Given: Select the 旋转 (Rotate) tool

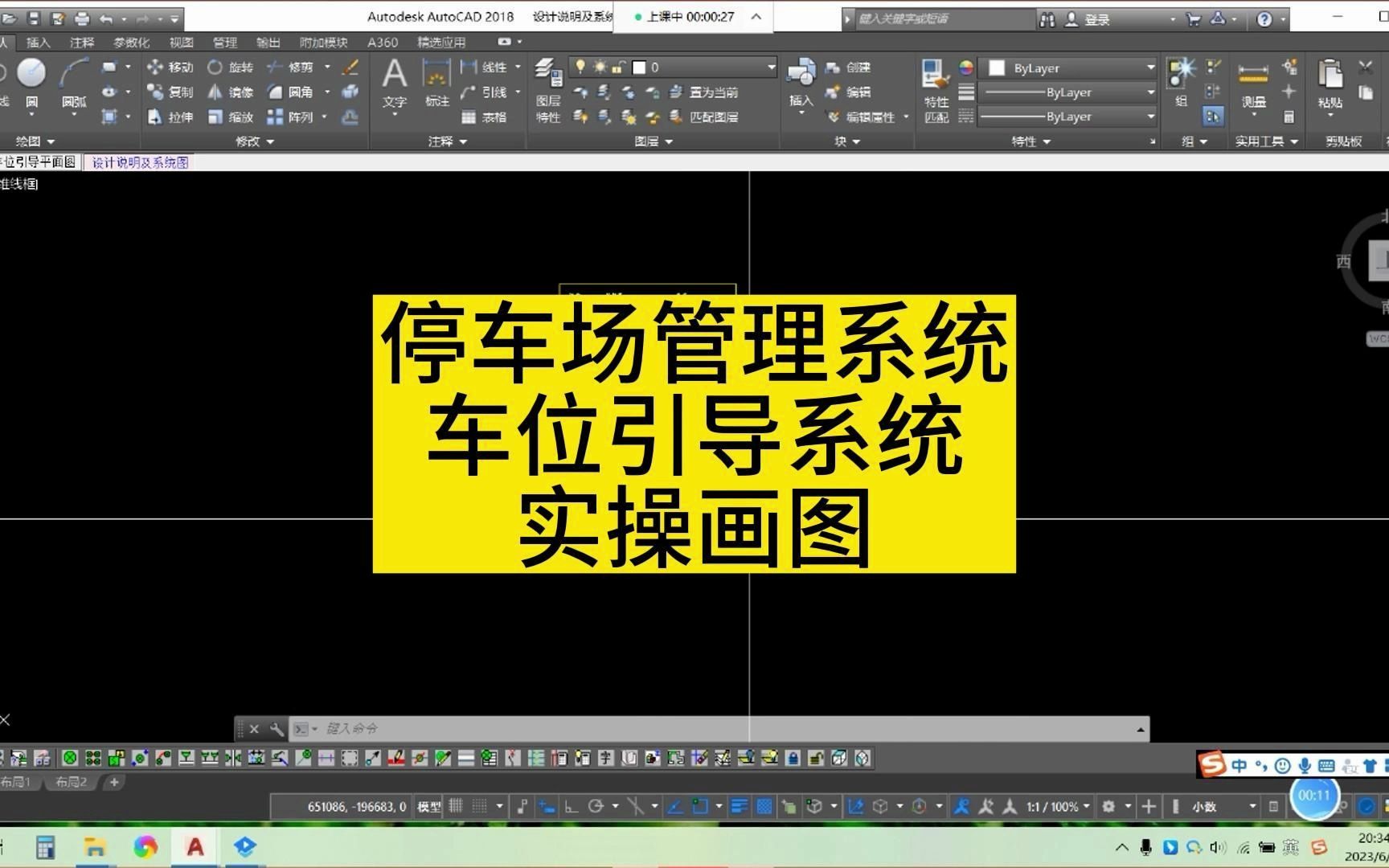Looking at the screenshot, I should tap(230, 68).
